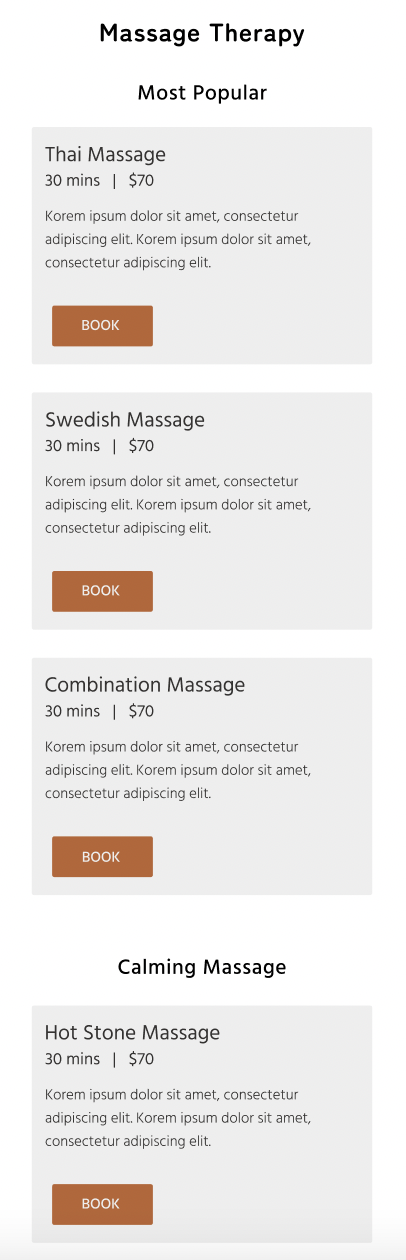This screenshot has height=1260, width=406.
Task: Book the Swedish Massage
Action: click(102, 591)
